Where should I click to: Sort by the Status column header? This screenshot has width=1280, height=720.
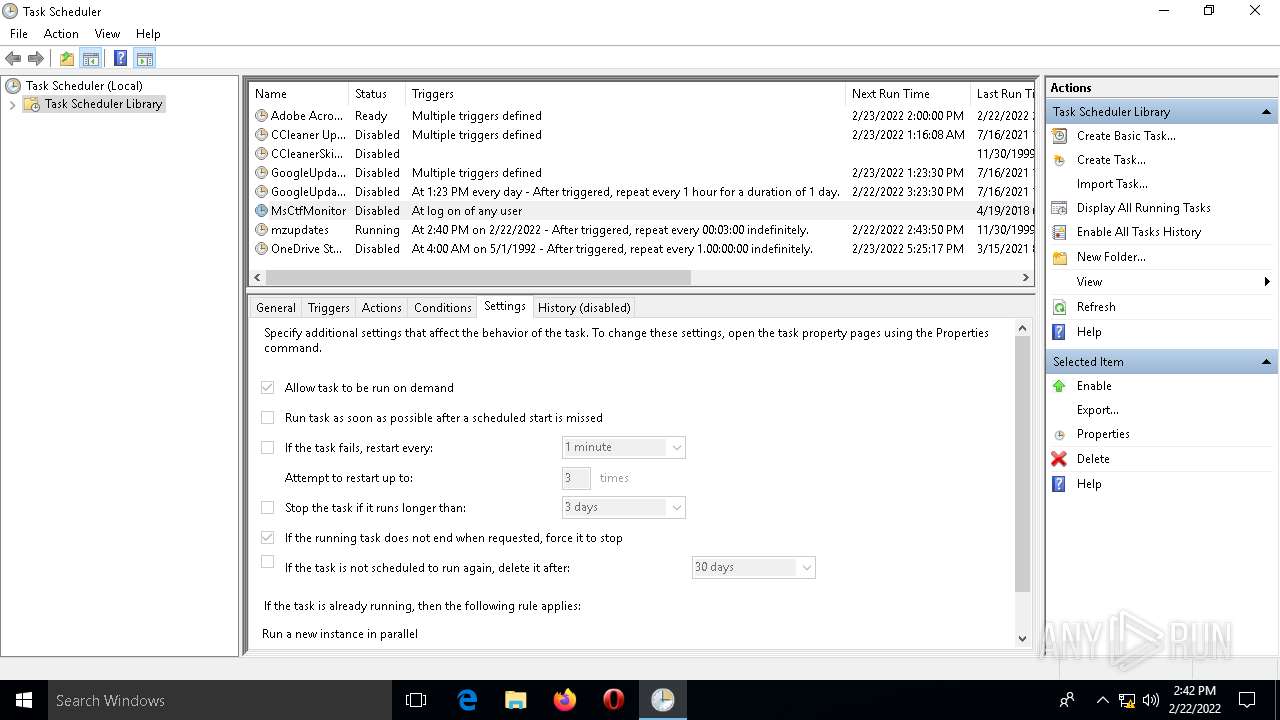[377, 94]
